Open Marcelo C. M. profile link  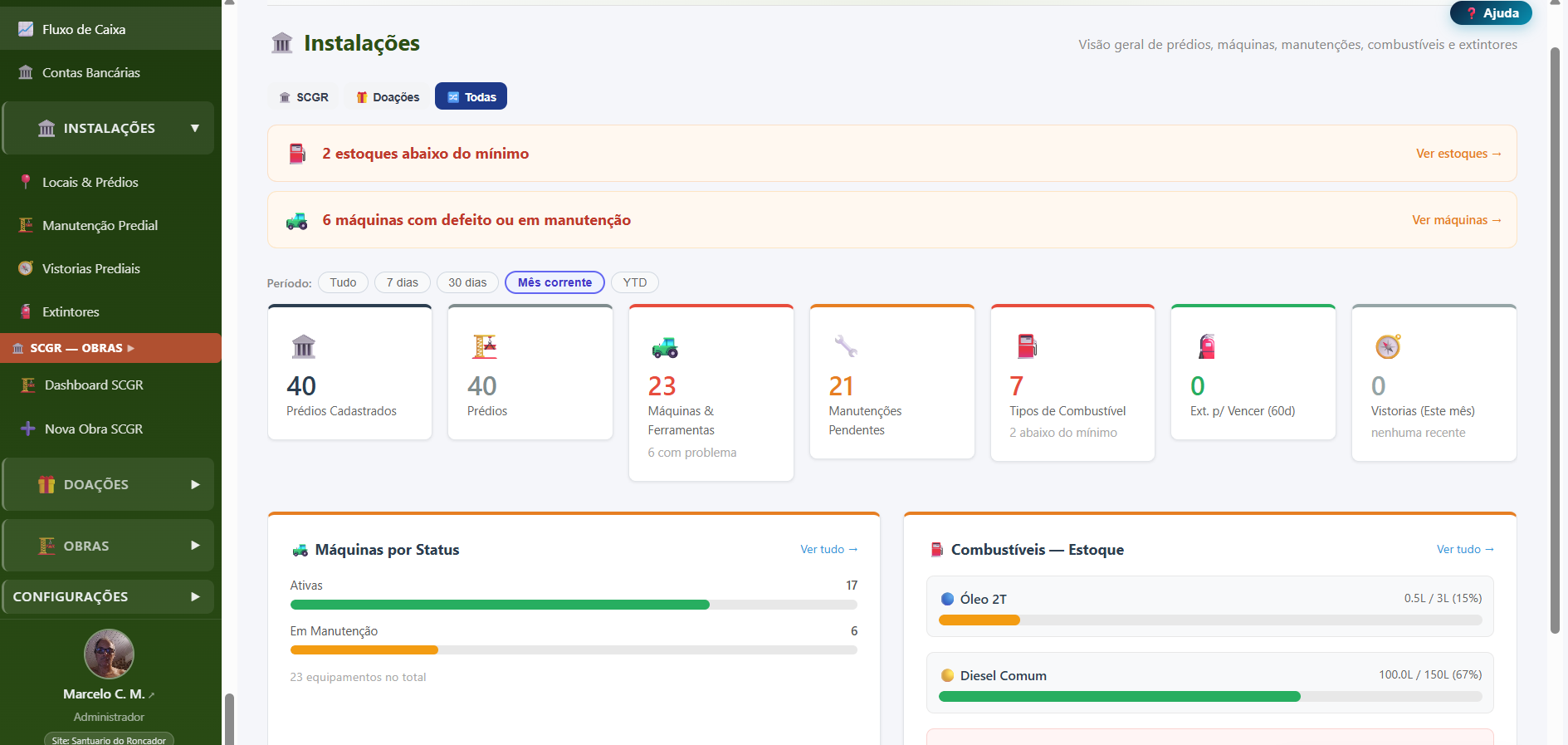coord(109,694)
